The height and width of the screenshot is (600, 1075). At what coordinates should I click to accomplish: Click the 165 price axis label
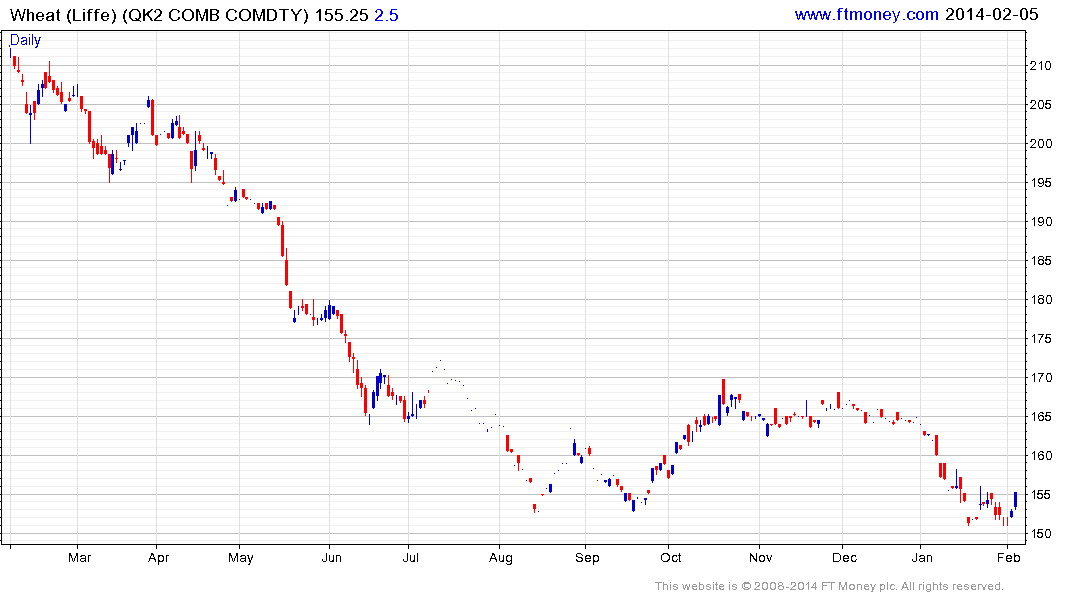1040,417
